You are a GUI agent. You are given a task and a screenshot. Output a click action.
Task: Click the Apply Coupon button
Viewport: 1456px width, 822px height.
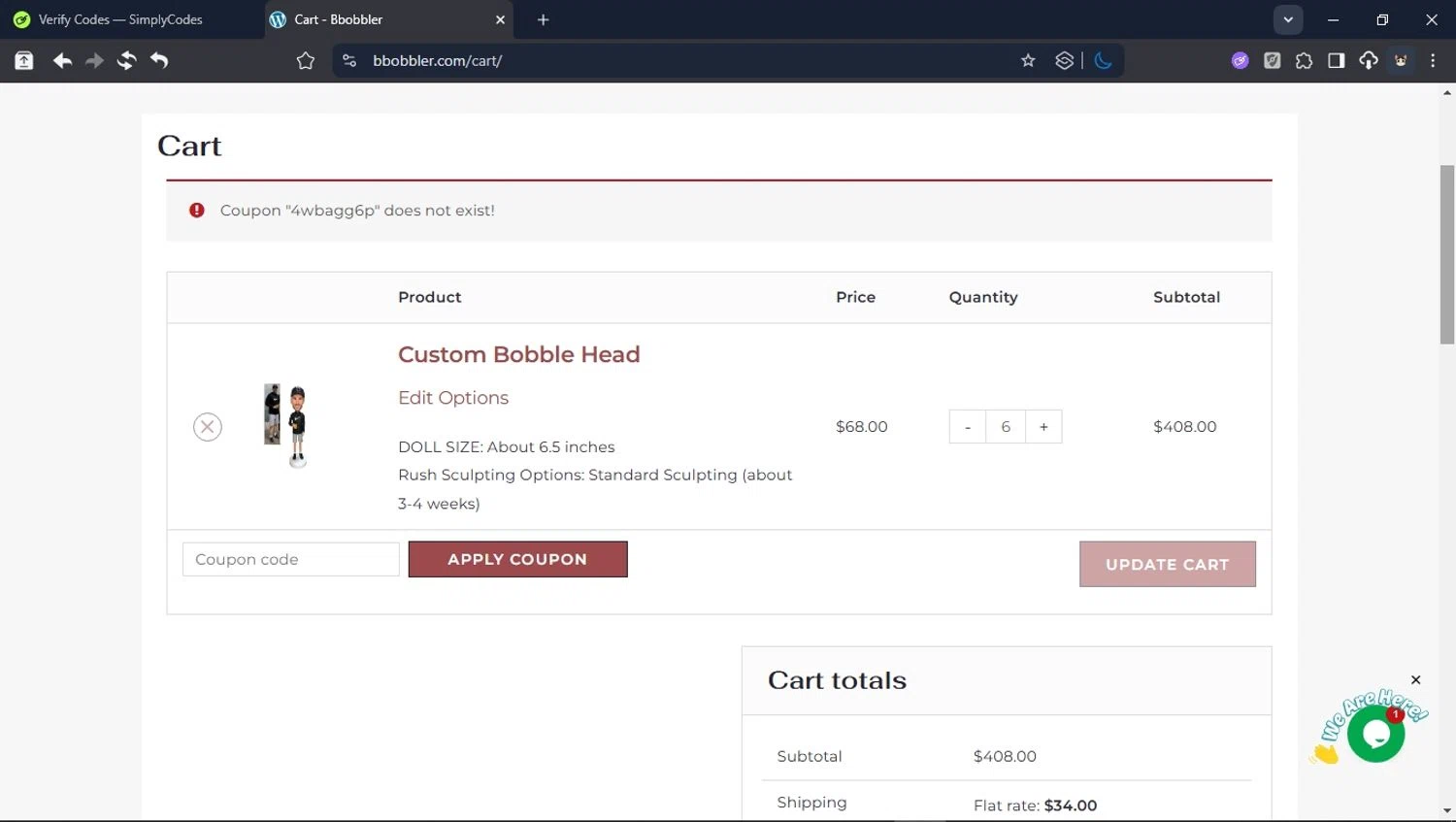pos(517,559)
